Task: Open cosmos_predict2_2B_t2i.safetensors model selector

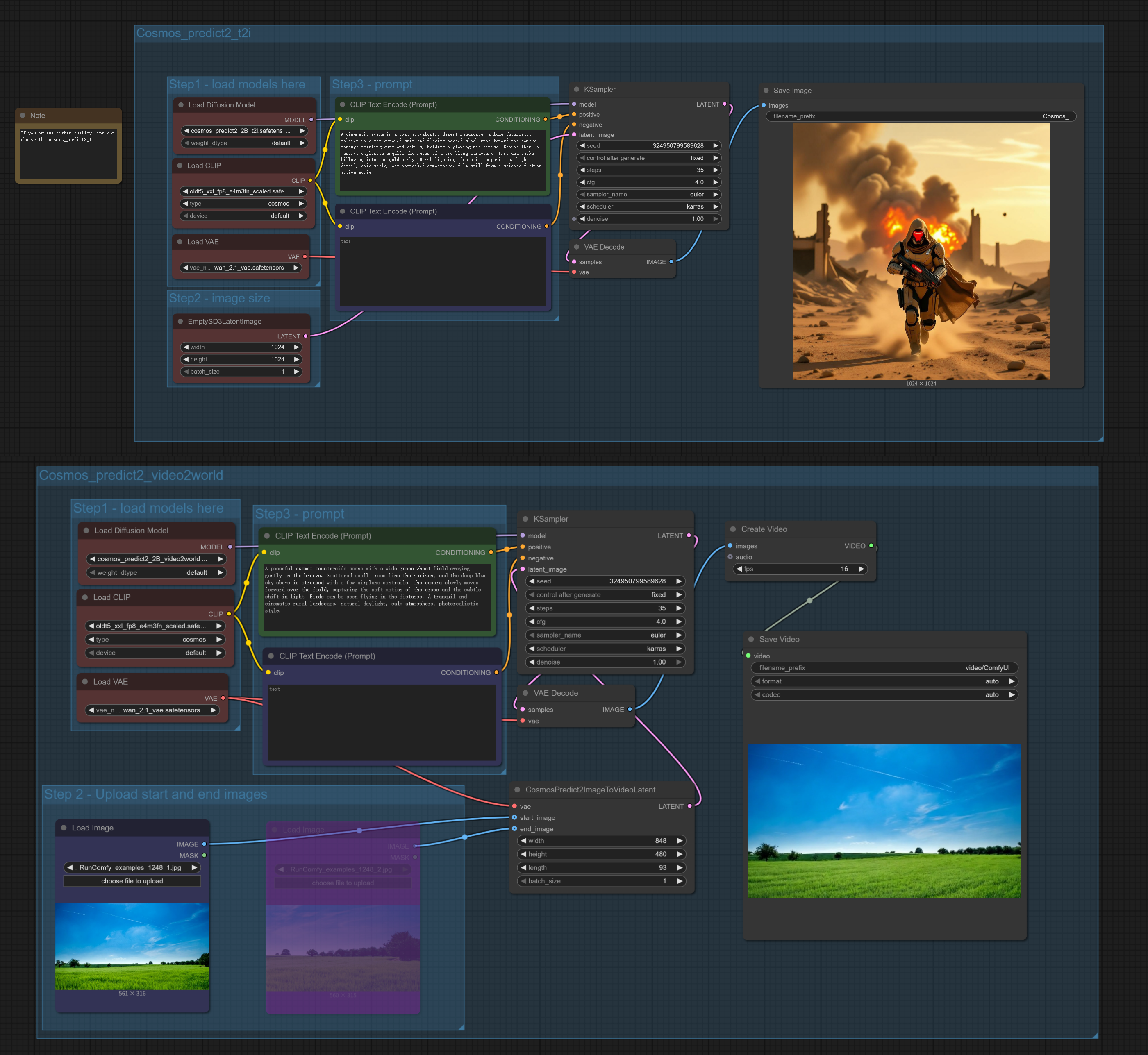Action: click(244, 131)
